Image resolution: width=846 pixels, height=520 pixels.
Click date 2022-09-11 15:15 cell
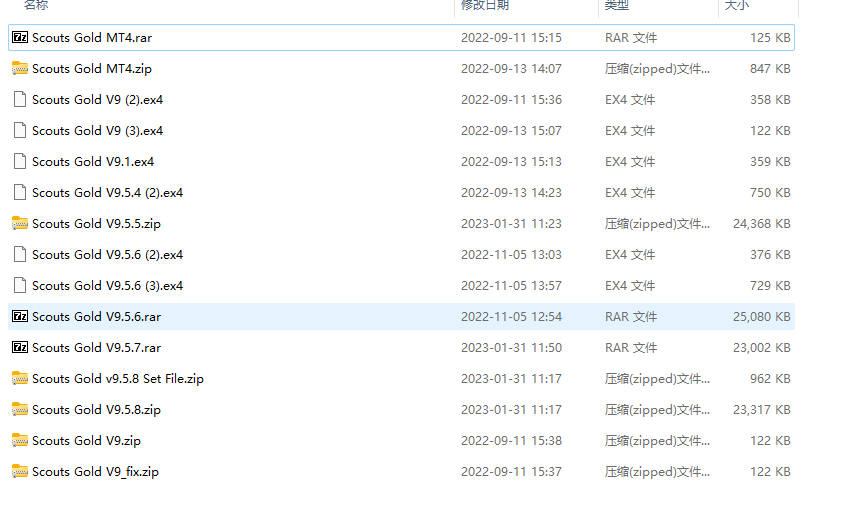tap(511, 38)
